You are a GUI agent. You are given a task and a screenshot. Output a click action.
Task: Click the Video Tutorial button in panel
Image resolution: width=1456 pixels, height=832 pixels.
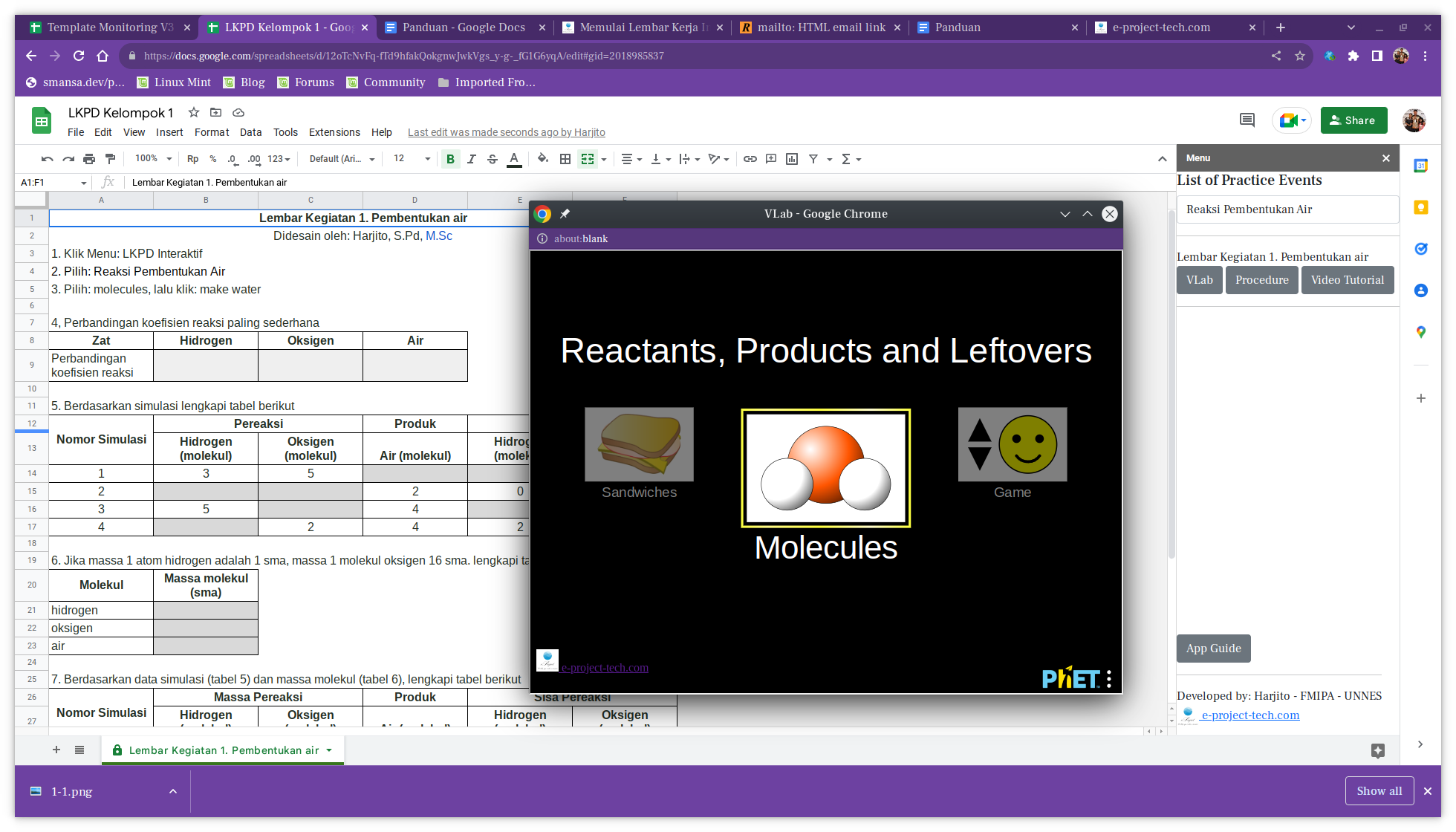tap(1347, 280)
